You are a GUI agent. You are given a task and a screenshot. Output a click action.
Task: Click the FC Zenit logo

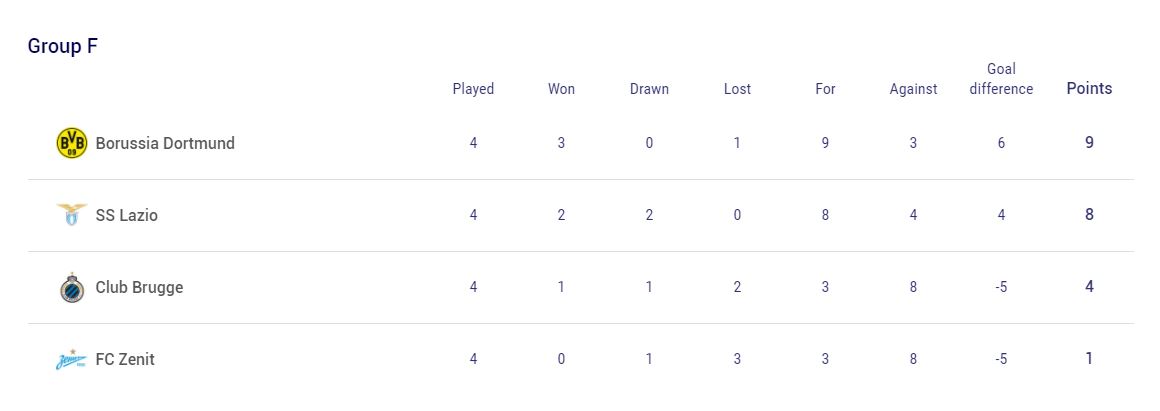click(x=72, y=359)
